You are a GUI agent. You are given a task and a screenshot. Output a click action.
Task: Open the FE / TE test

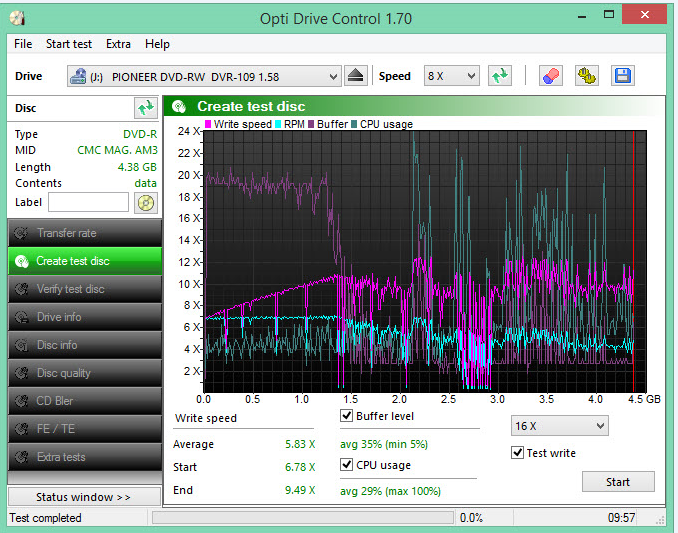(85, 429)
